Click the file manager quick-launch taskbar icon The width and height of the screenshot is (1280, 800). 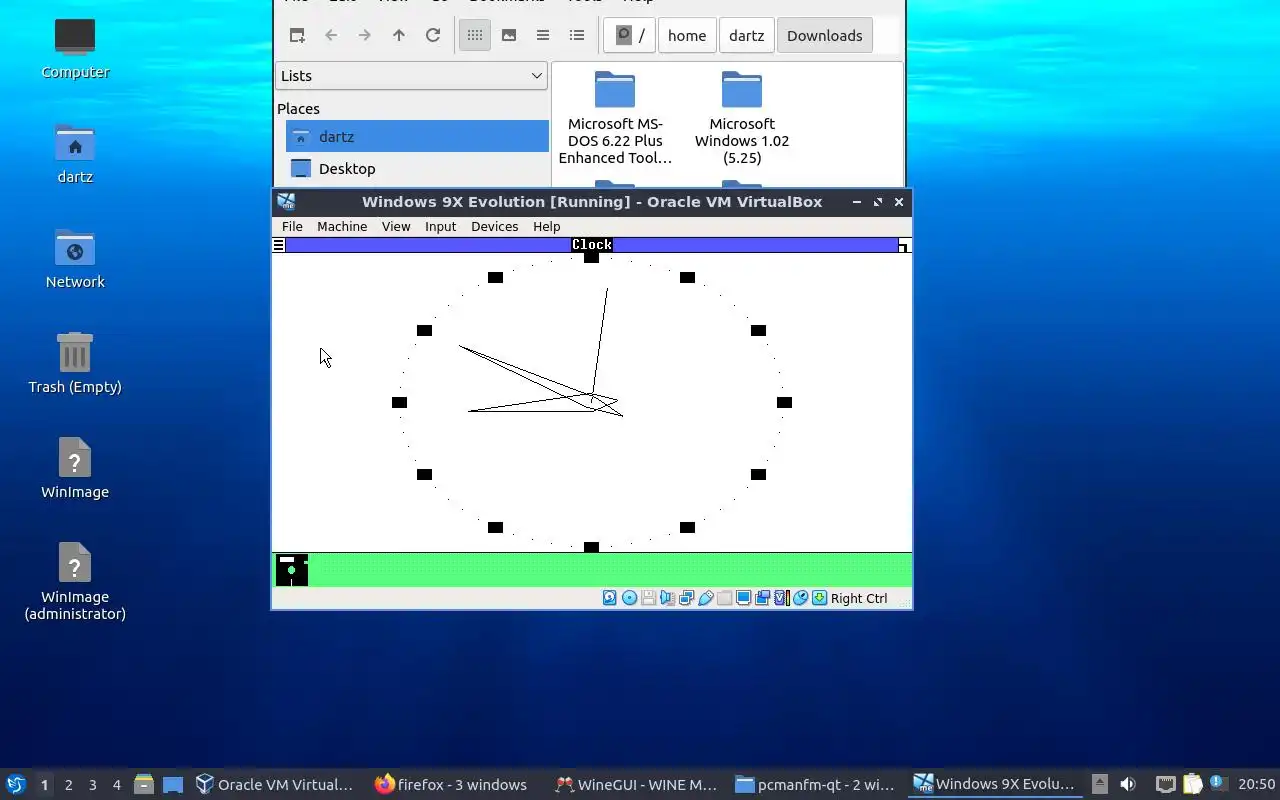(144, 784)
